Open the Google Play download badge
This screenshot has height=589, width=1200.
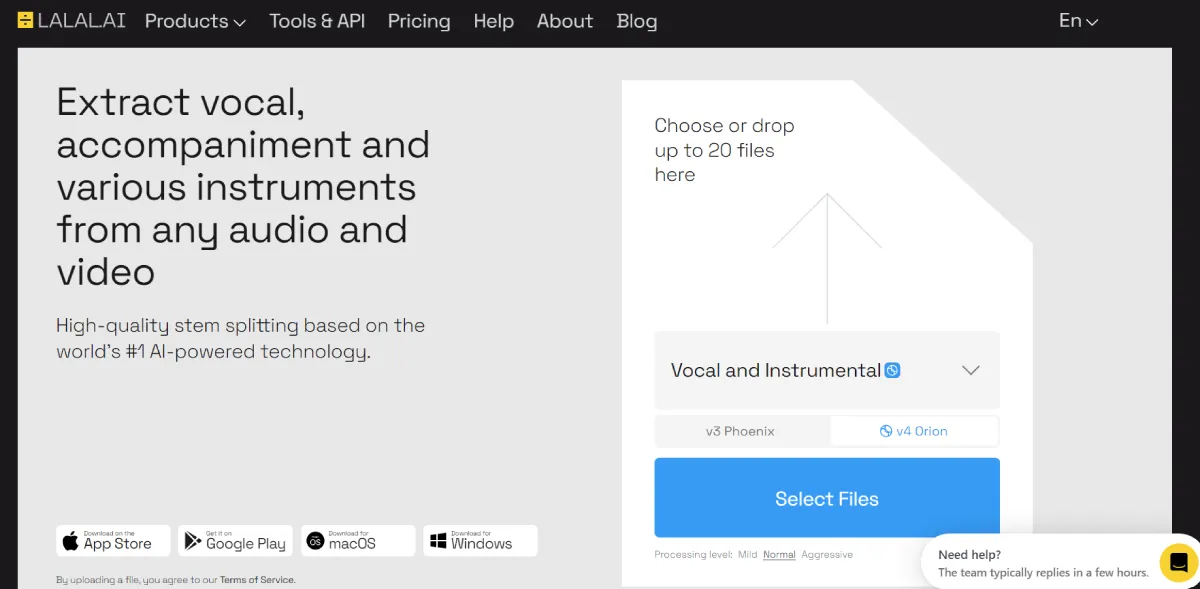coord(235,541)
